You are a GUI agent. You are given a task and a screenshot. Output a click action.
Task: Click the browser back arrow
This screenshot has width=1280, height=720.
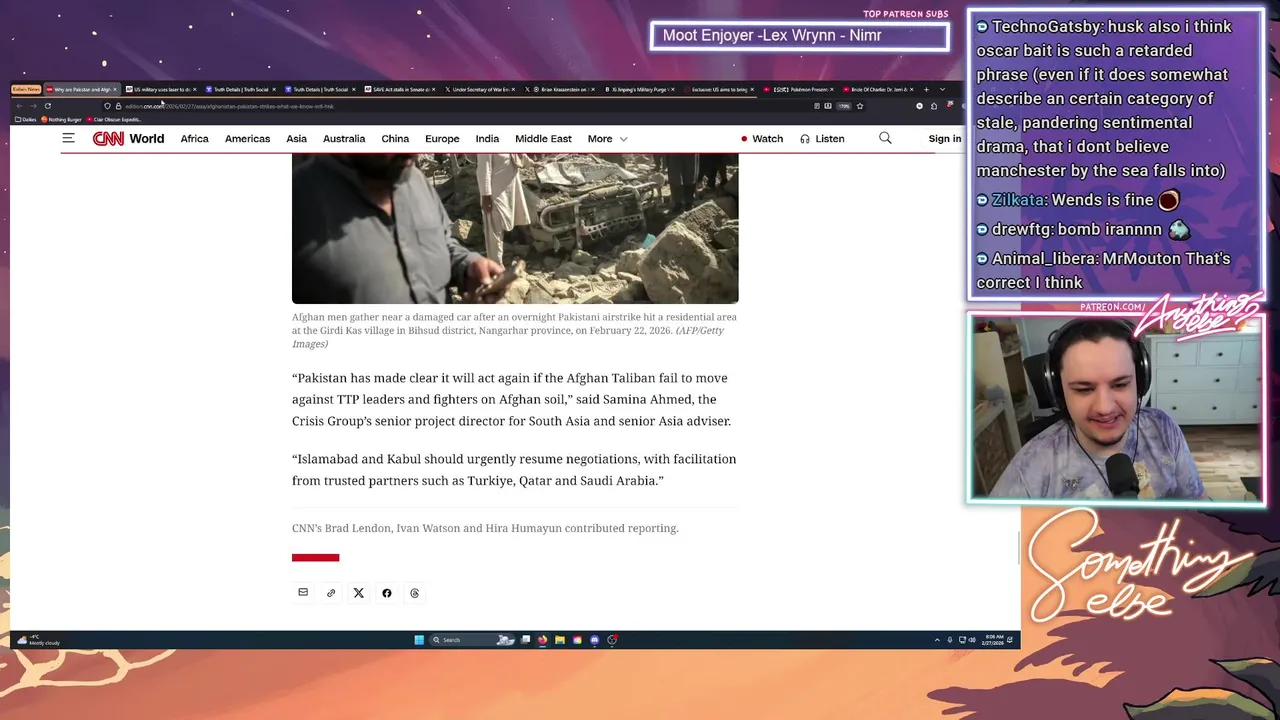19,106
